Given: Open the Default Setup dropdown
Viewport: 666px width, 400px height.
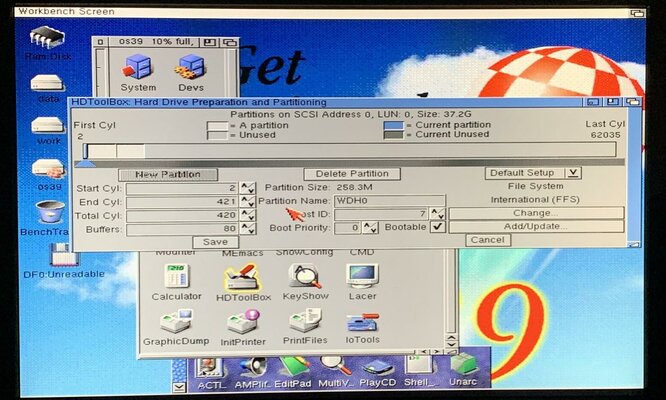Looking at the screenshot, I should click(532, 173).
